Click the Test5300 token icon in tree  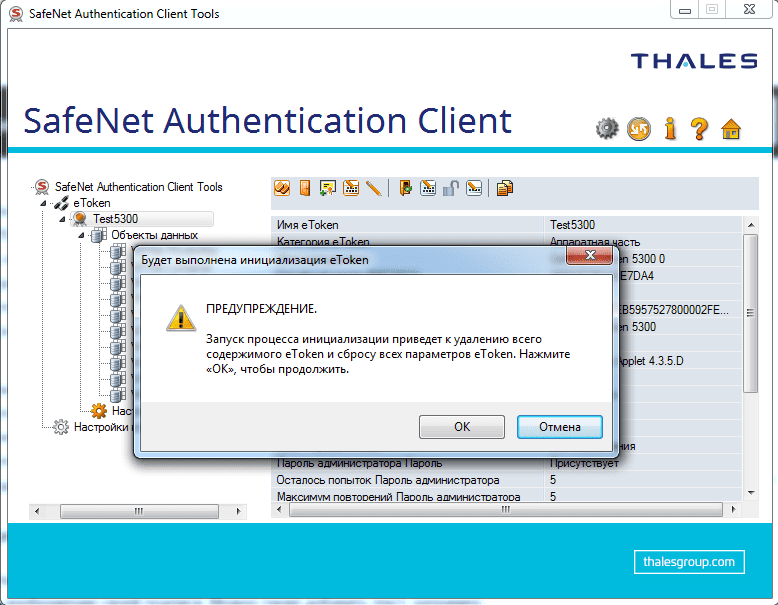pyautogui.click(x=80, y=218)
